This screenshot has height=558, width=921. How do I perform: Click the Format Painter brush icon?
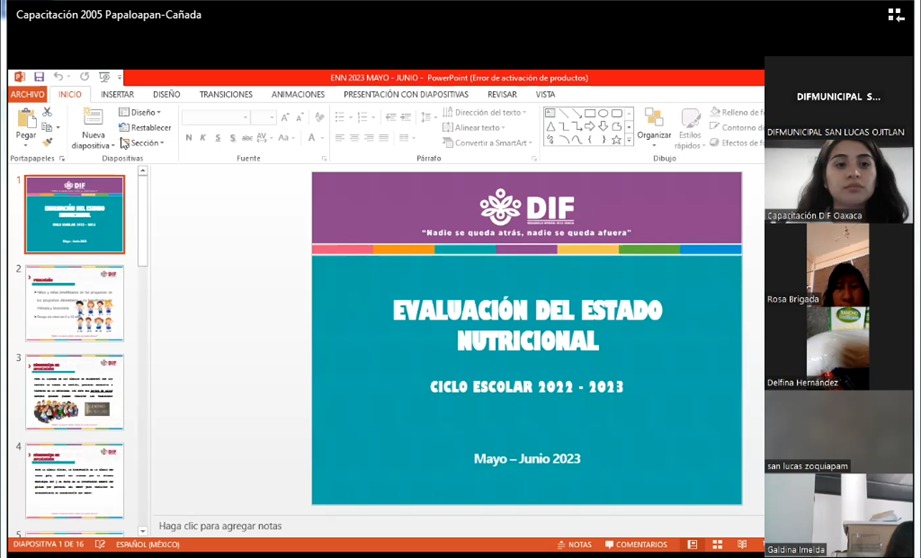tap(47, 142)
